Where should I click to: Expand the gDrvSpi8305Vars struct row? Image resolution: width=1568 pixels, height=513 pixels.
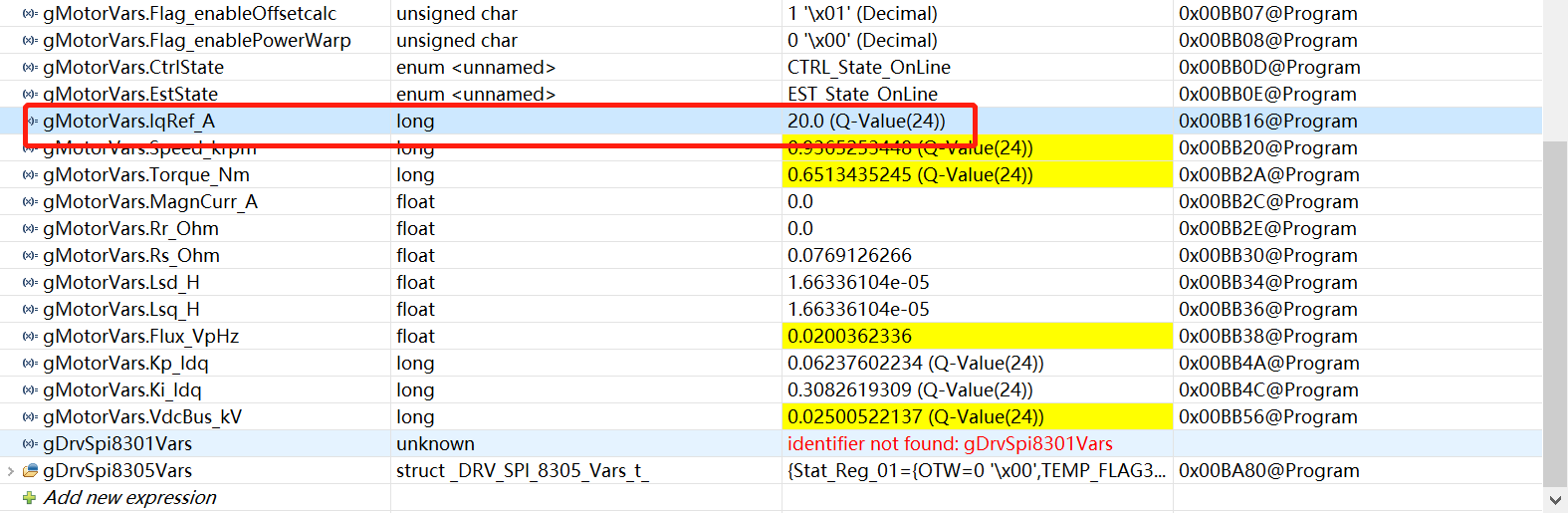click(10, 470)
